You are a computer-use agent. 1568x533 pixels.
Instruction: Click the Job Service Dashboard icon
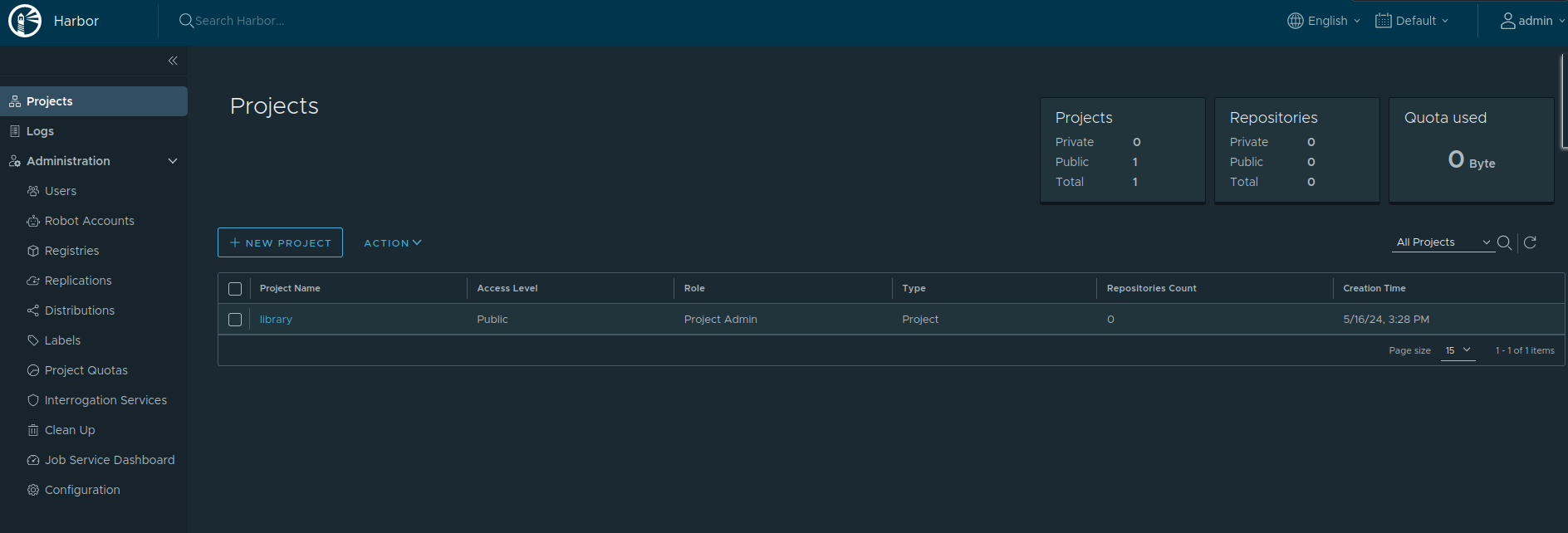[x=33, y=460]
